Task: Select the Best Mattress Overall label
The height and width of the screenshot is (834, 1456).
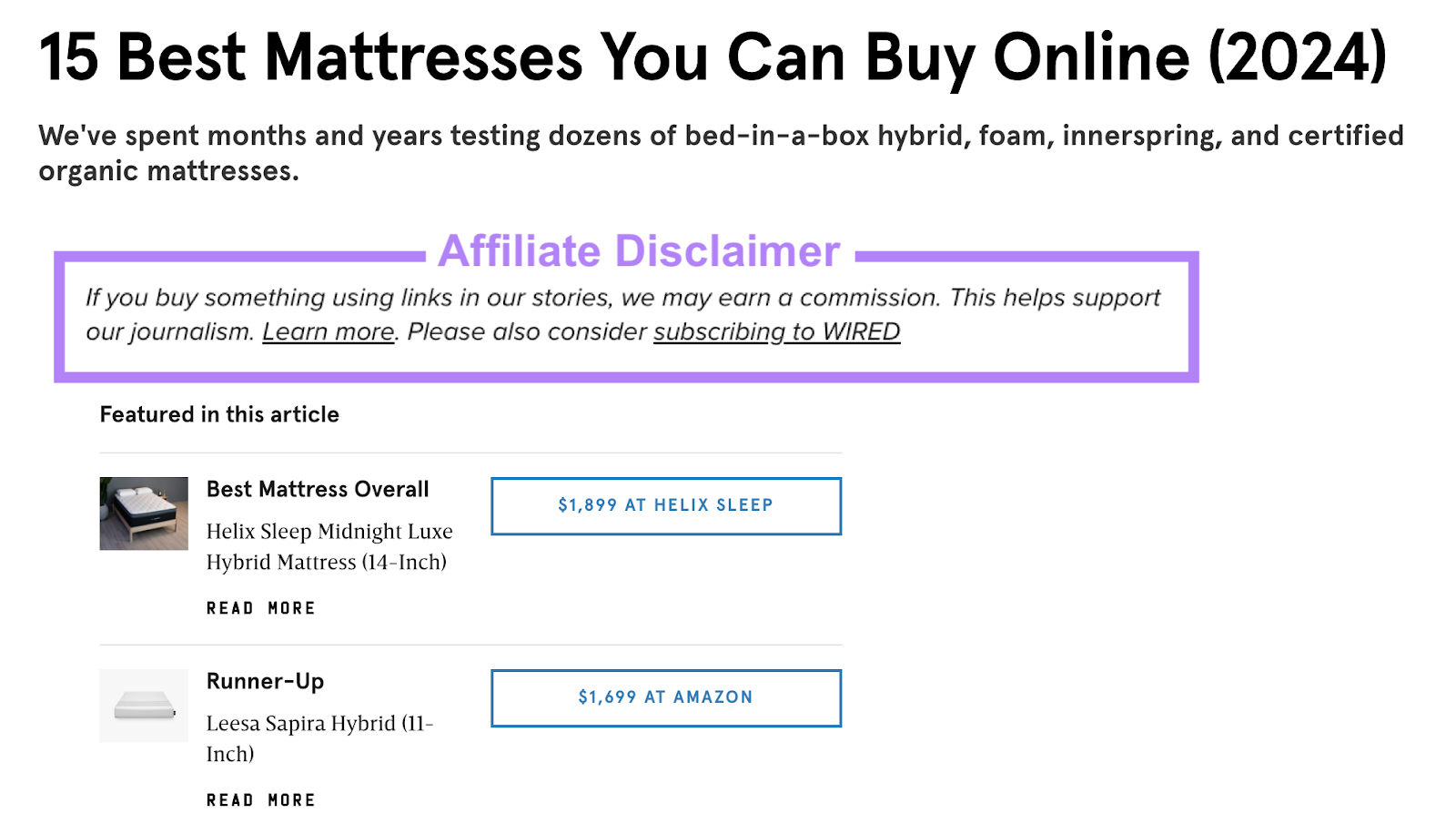Action: click(x=318, y=489)
